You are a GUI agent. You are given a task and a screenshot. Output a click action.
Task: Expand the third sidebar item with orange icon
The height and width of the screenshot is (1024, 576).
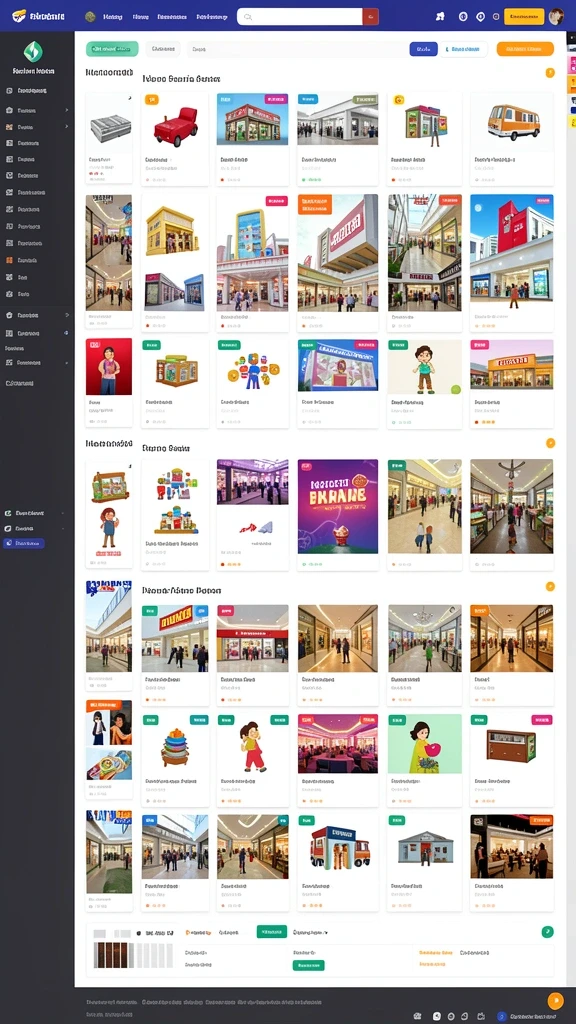37,127
